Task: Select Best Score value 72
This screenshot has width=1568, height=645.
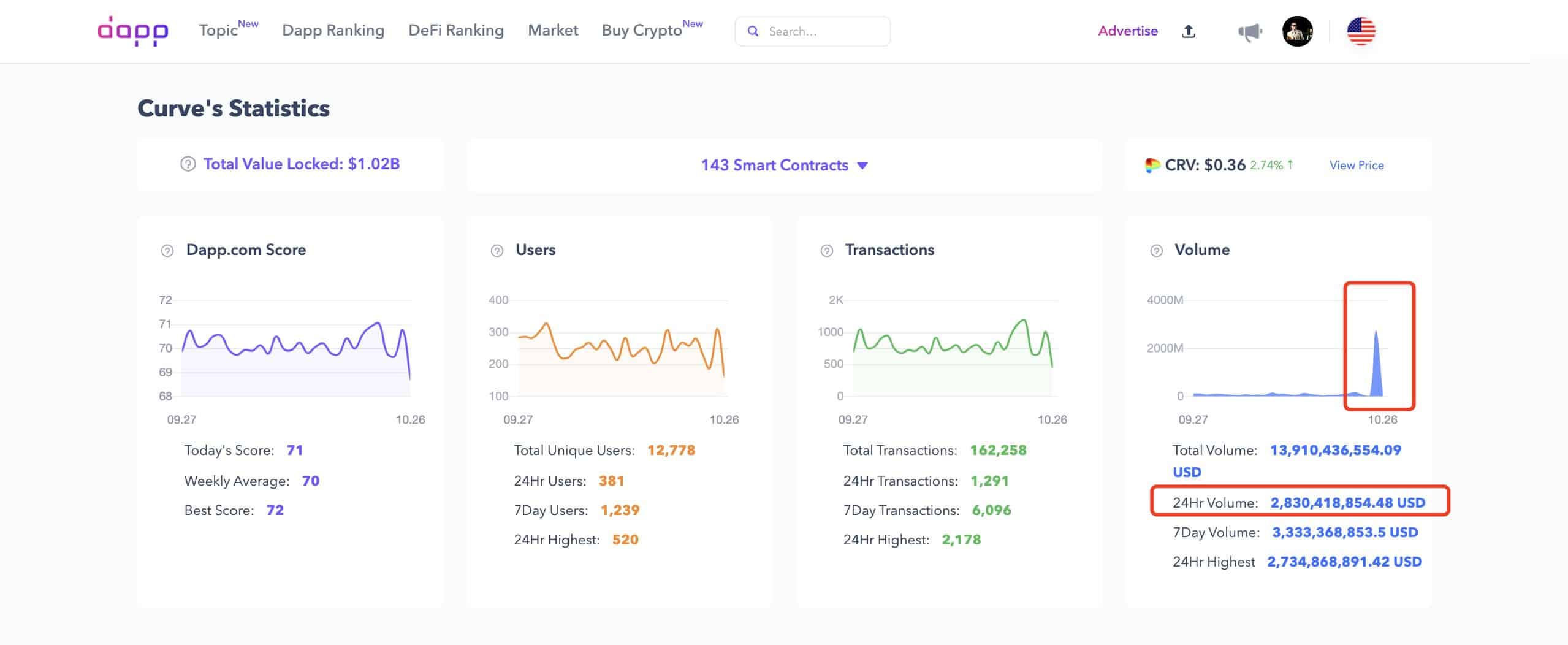Action: (x=275, y=510)
